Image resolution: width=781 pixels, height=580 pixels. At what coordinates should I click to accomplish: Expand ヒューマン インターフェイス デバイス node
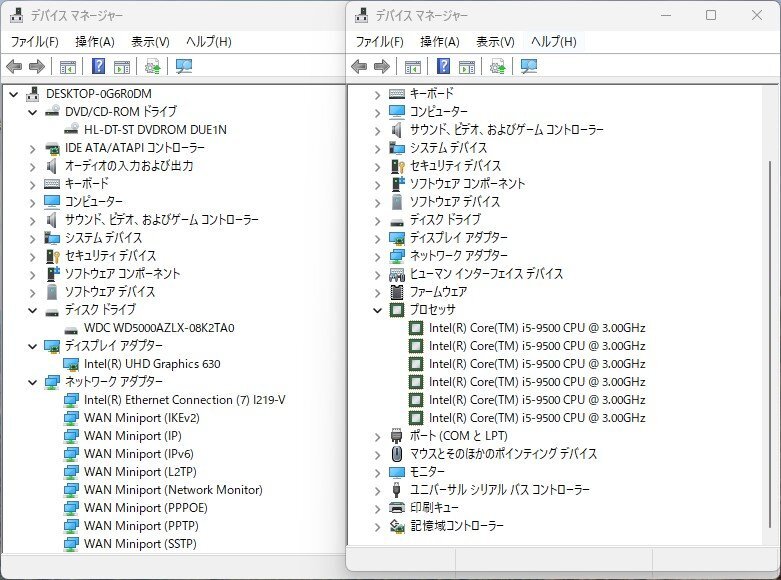[378, 275]
